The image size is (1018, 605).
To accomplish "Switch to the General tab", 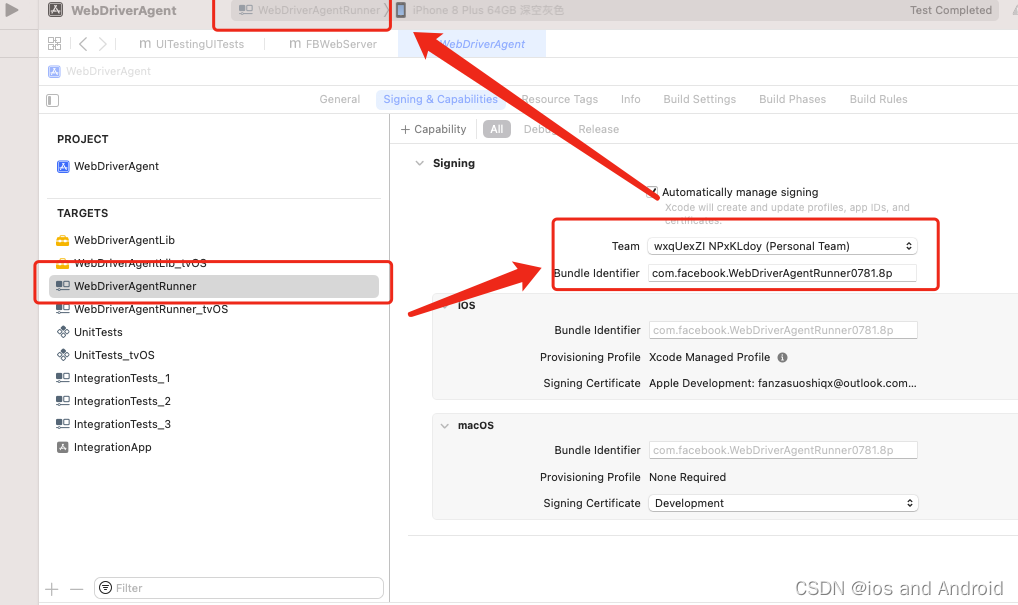I will [340, 99].
